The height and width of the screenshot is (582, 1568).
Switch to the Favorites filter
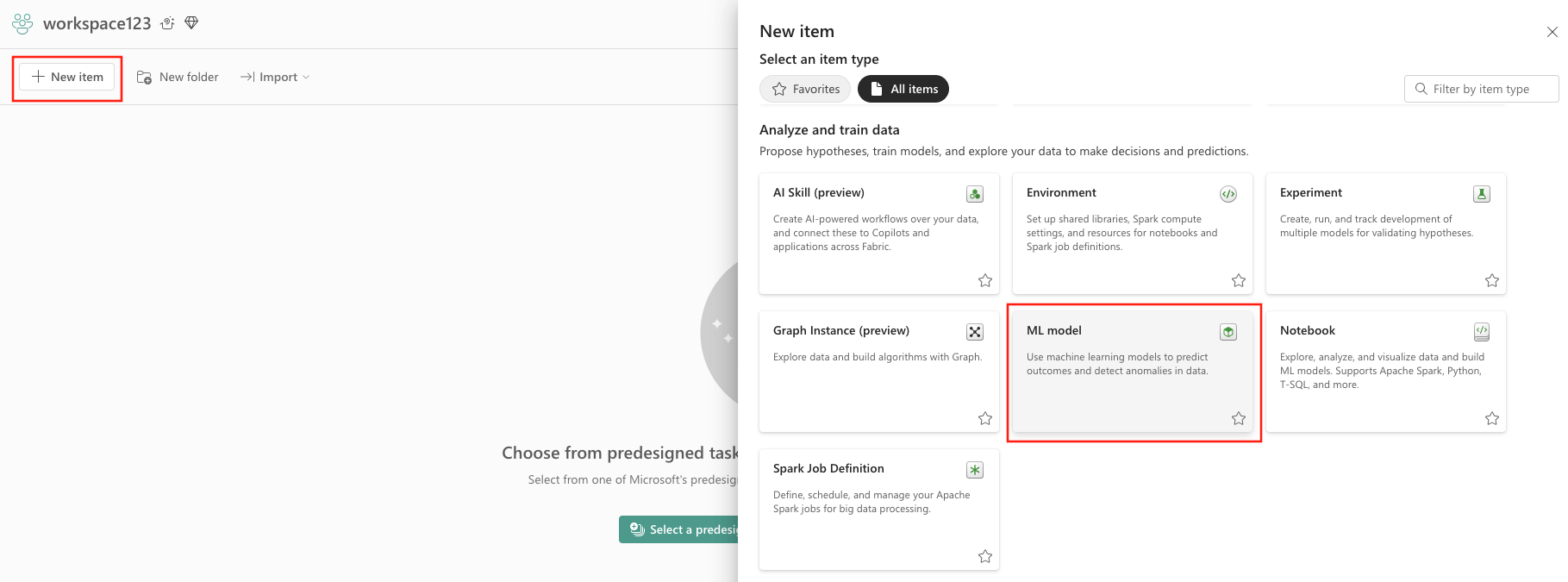(x=805, y=89)
